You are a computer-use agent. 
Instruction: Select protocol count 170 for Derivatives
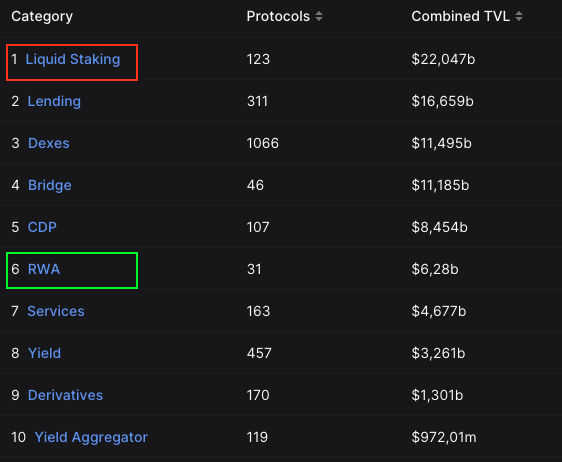(258, 395)
